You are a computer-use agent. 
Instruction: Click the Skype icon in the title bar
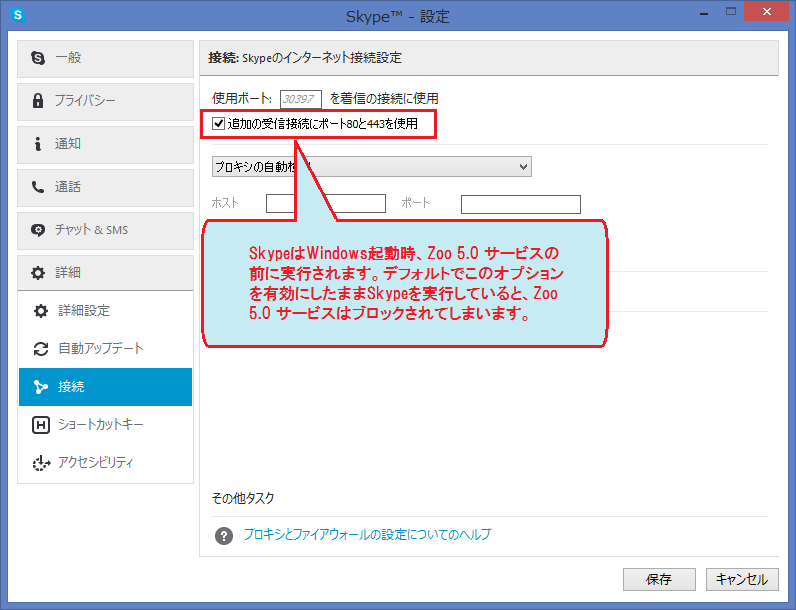pyautogui.click(x=18, y=15)
